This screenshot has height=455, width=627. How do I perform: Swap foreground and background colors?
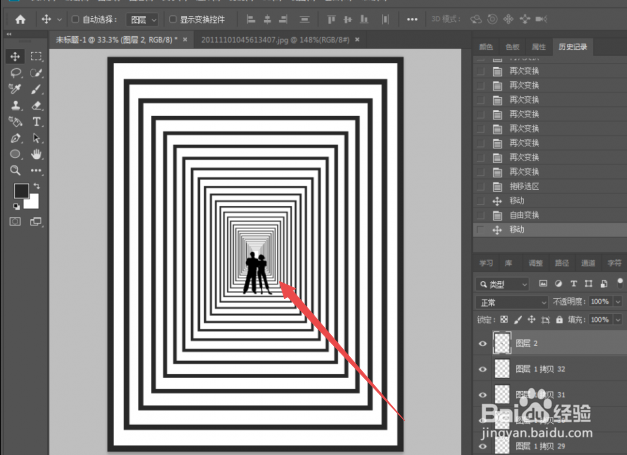coord(37,186)
